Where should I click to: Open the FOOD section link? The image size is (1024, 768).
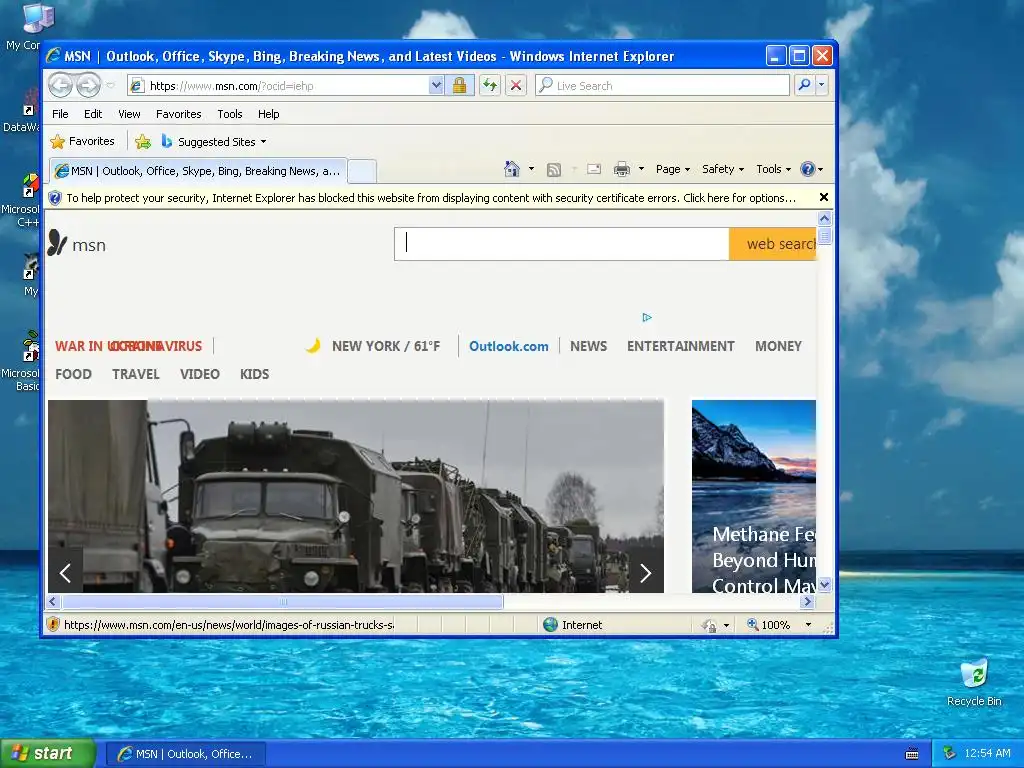(x=73, y=374)
